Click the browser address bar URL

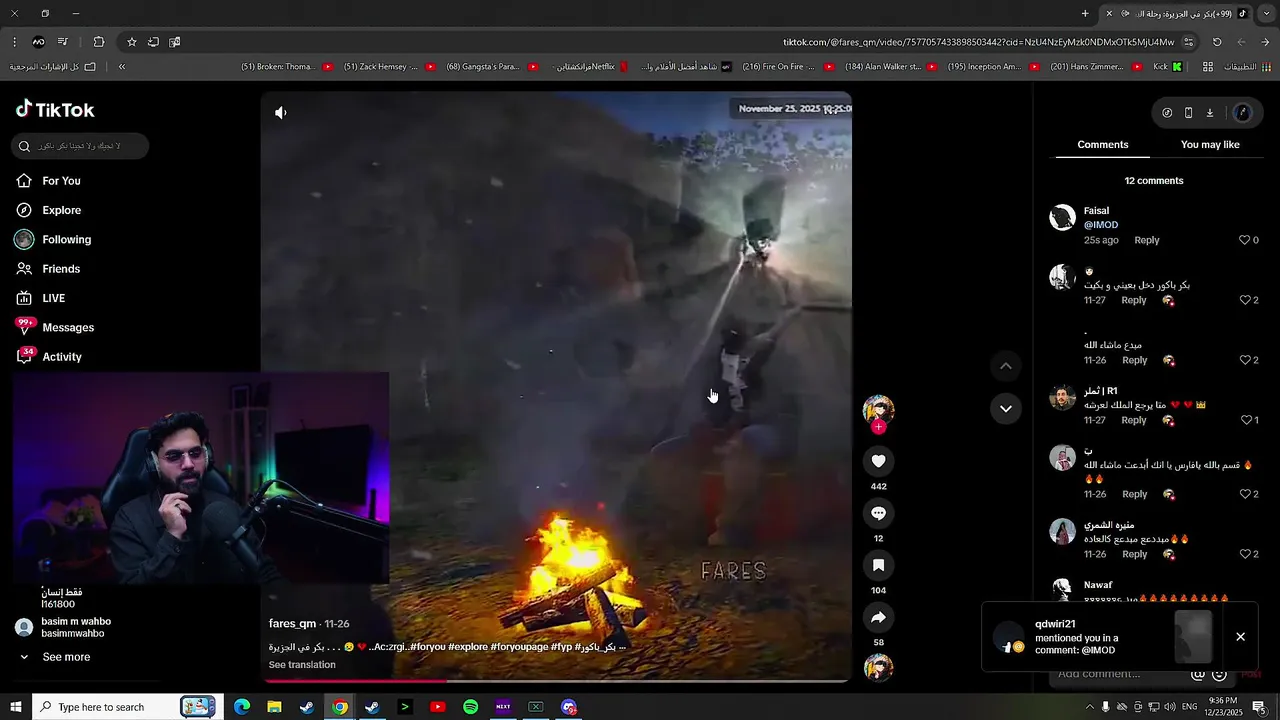click(x=978, y=42)
